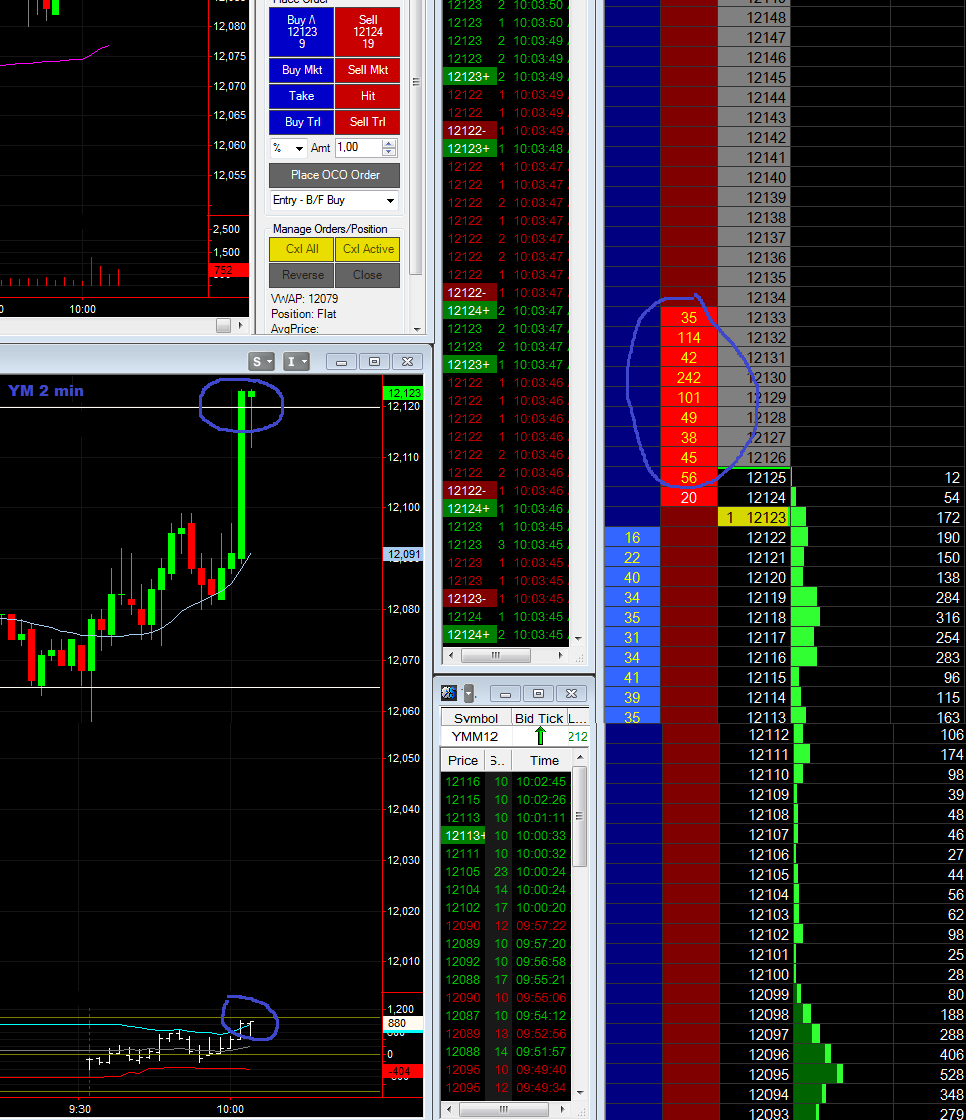The height and width of the screenshot is (1120, 966).
Task: Click the Cxl Active button
Action: click(x=367, y=249)
